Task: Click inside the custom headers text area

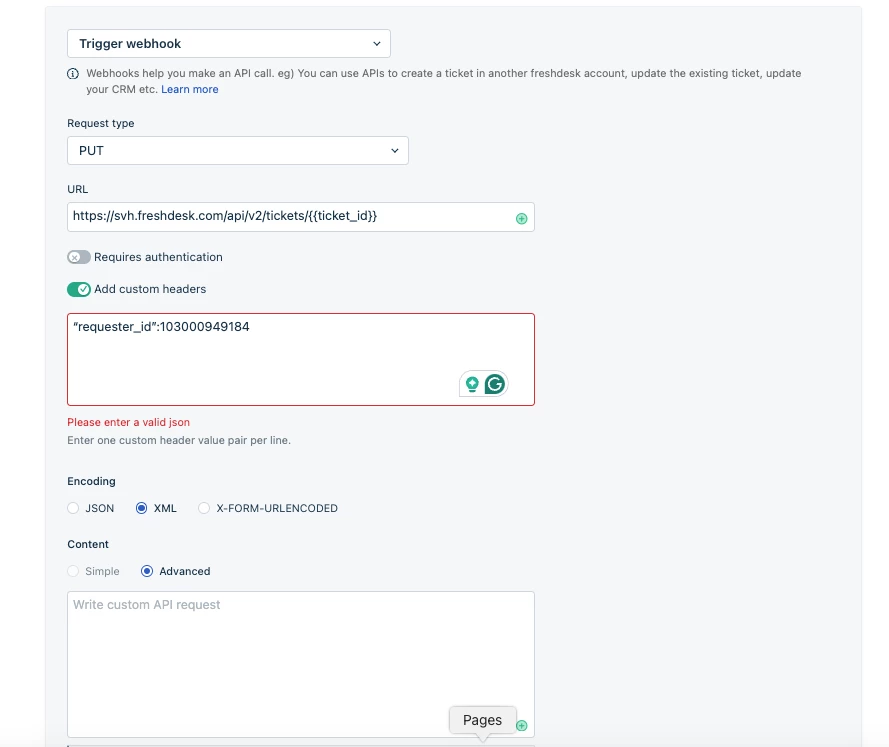Action: (300, 359)
